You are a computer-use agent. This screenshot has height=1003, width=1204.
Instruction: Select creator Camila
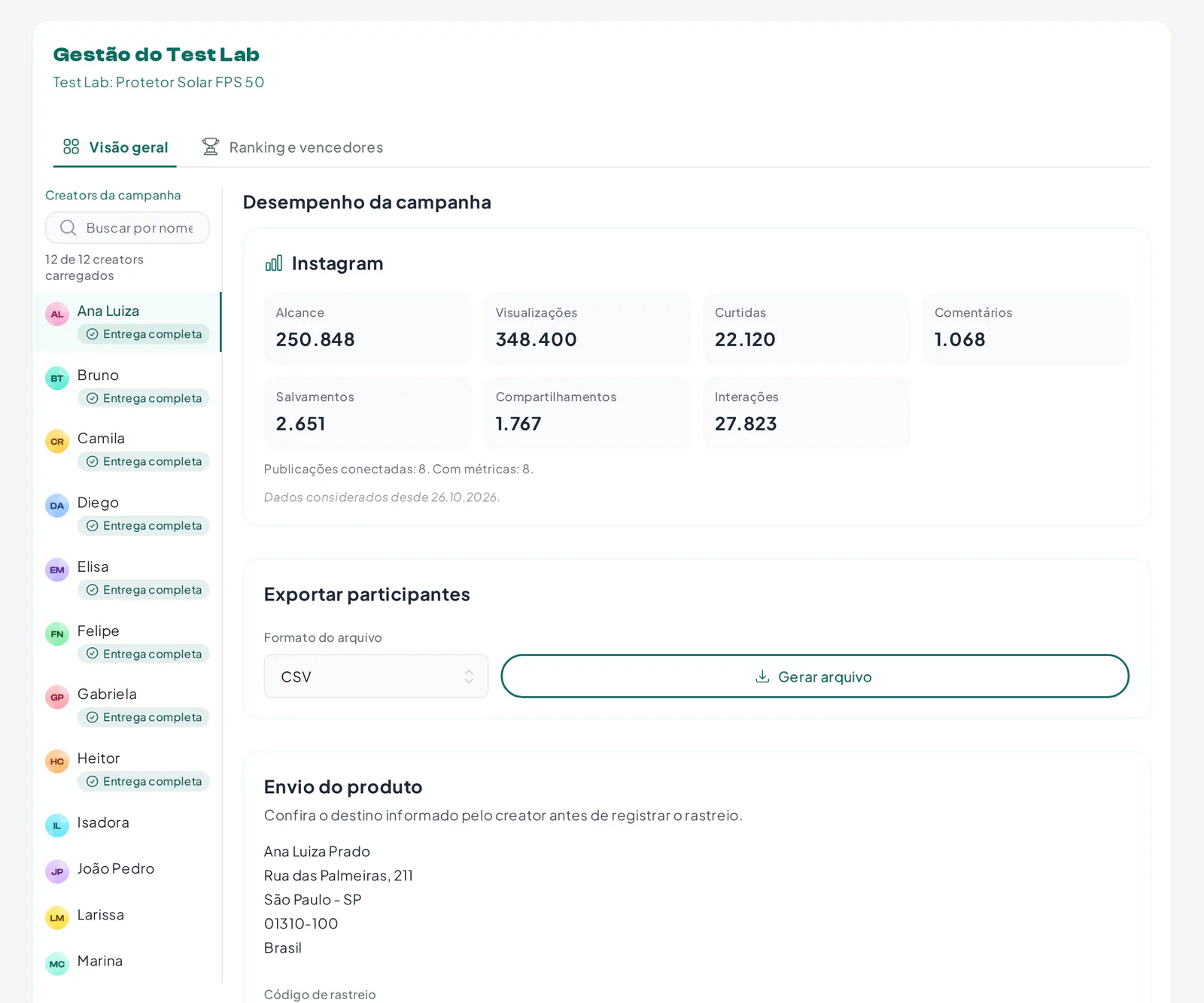126,449
